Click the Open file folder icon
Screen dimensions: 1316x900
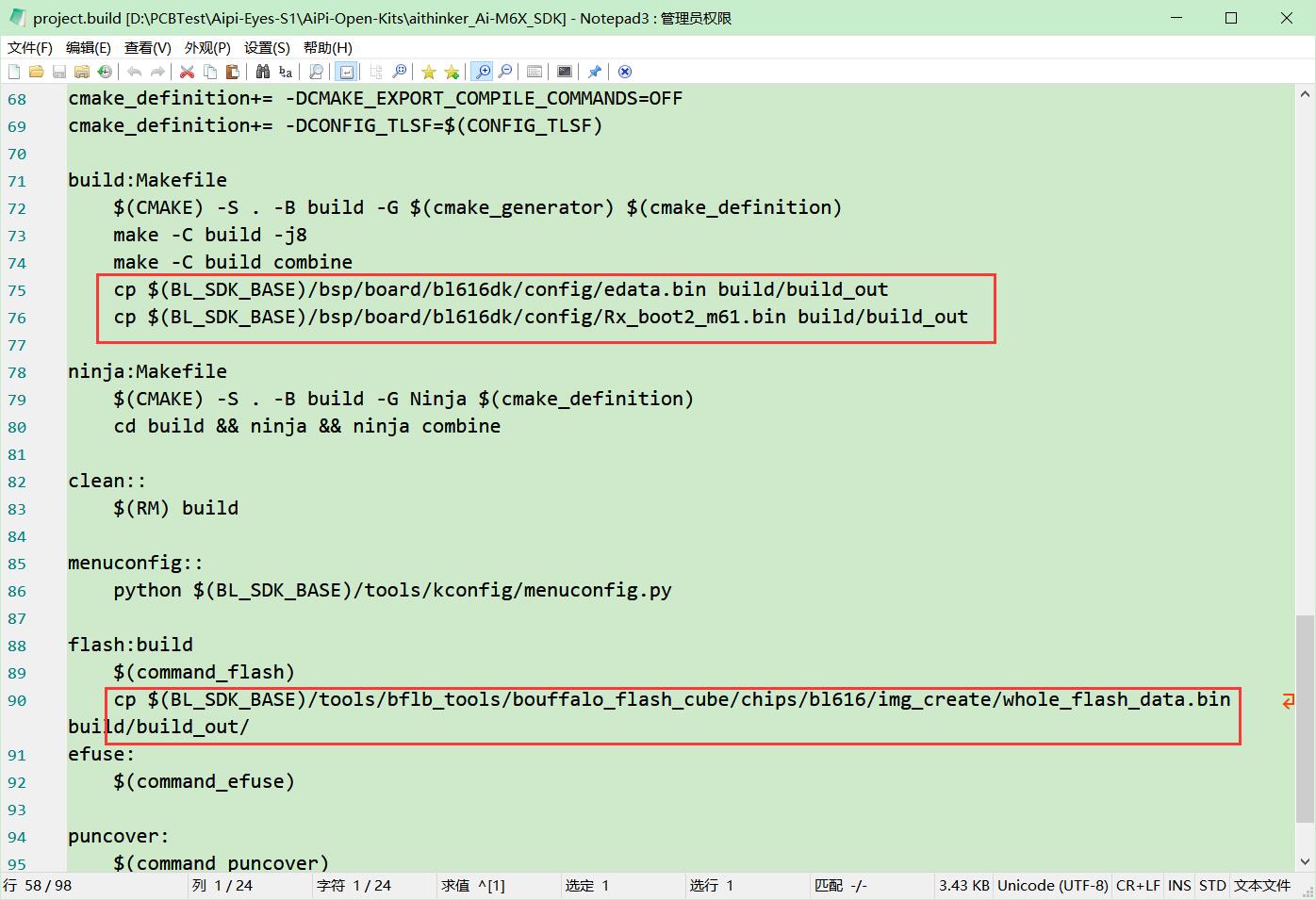click(37, 72)
